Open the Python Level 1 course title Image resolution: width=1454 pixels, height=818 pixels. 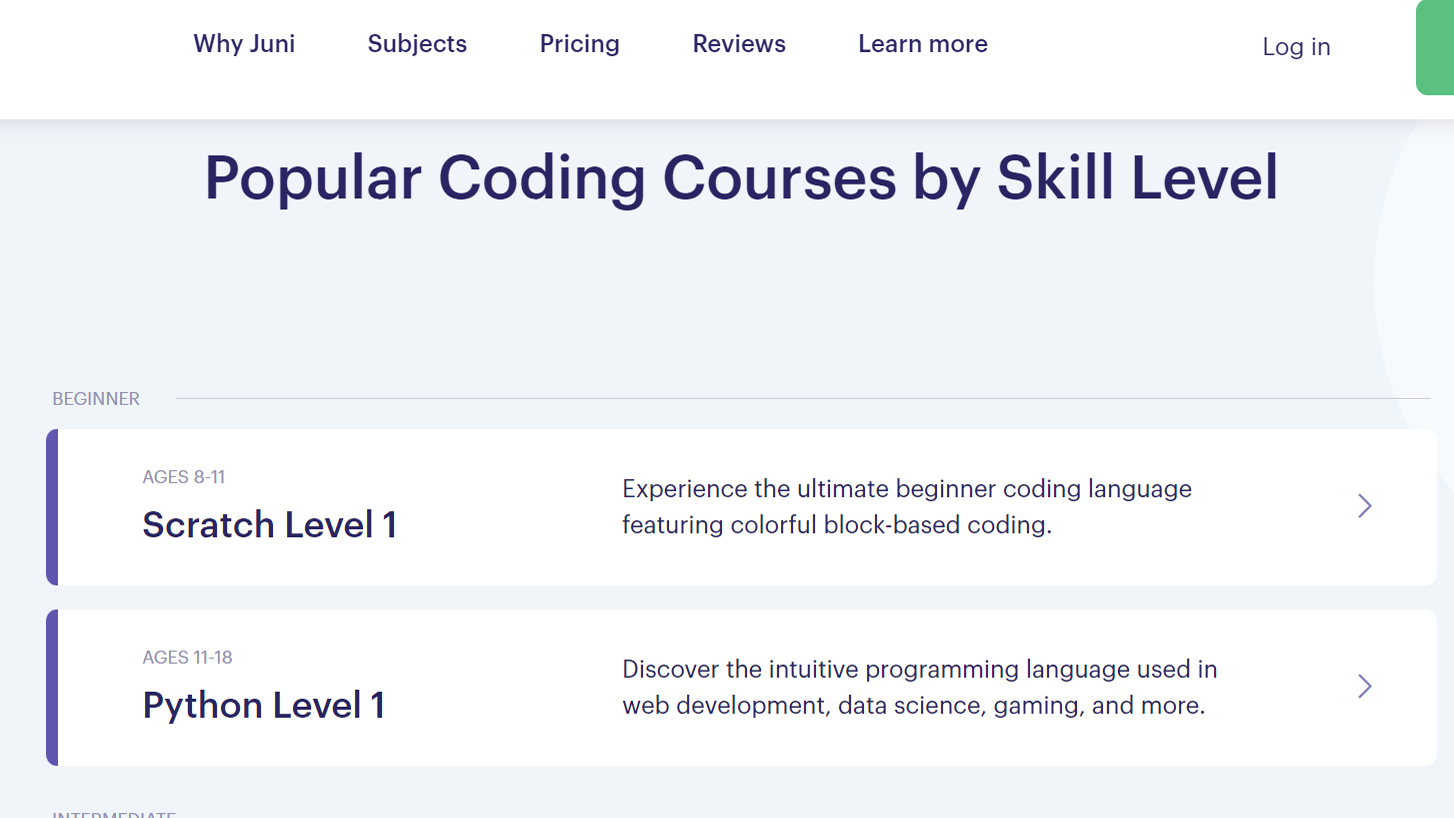click(x=263, y=705)
